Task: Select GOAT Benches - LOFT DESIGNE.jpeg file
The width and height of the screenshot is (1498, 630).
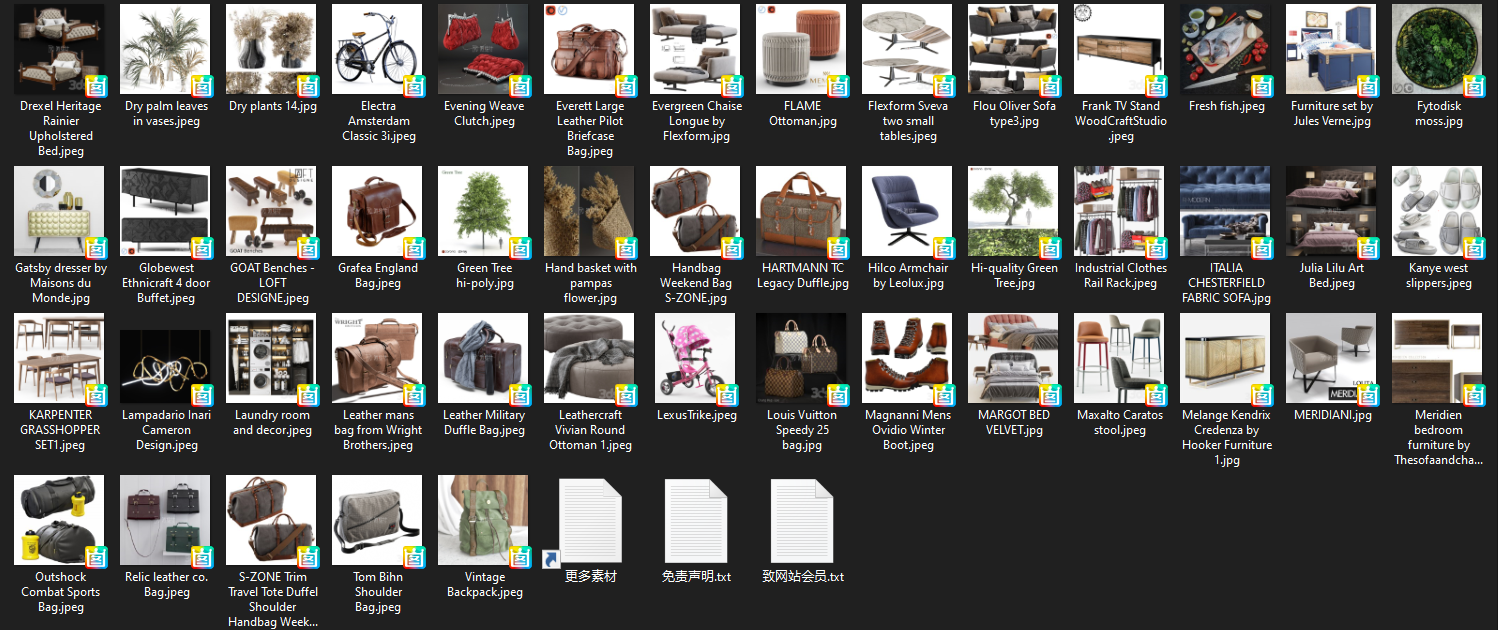Action: click(x=272, y=211)
